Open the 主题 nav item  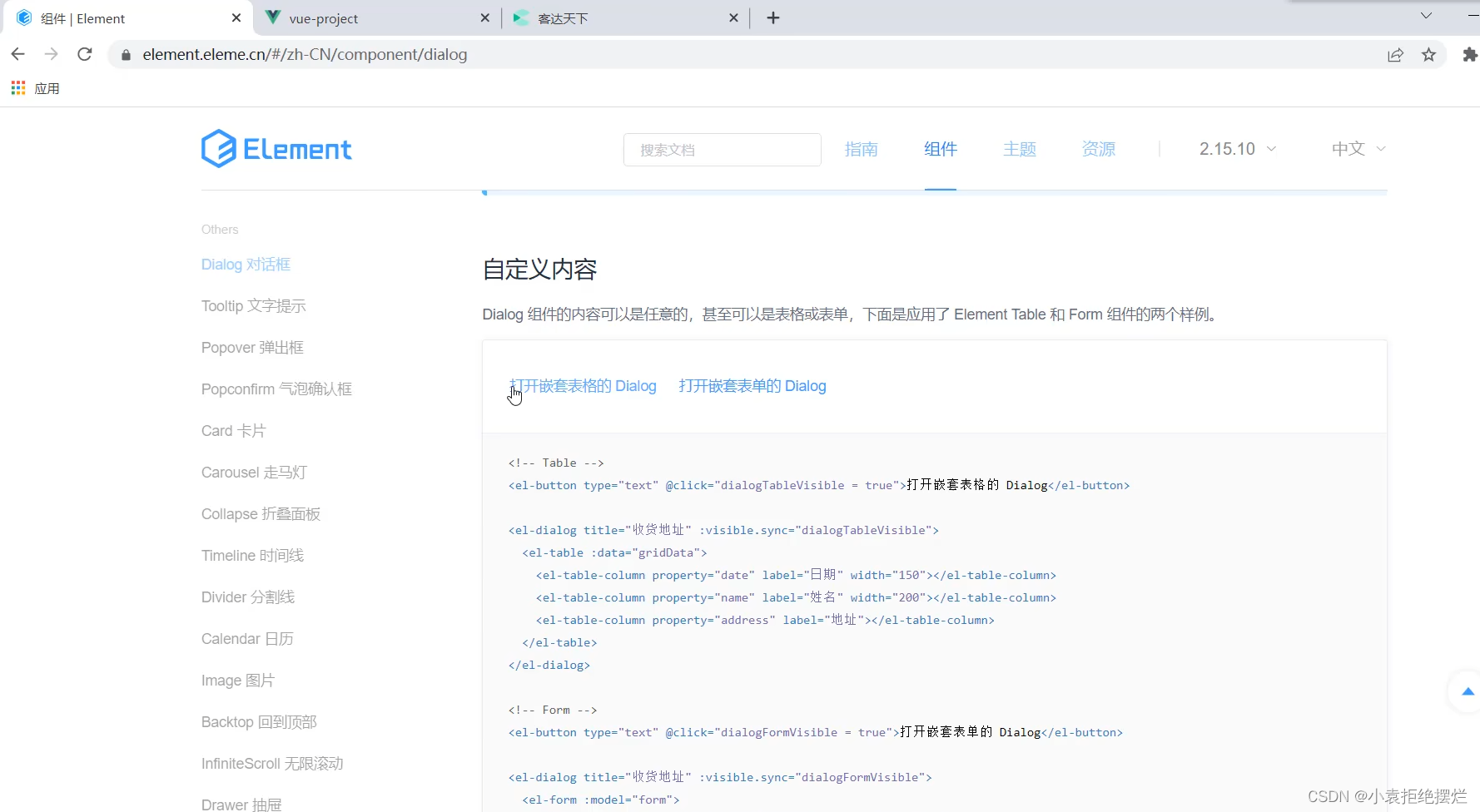tap(1019, 149)
